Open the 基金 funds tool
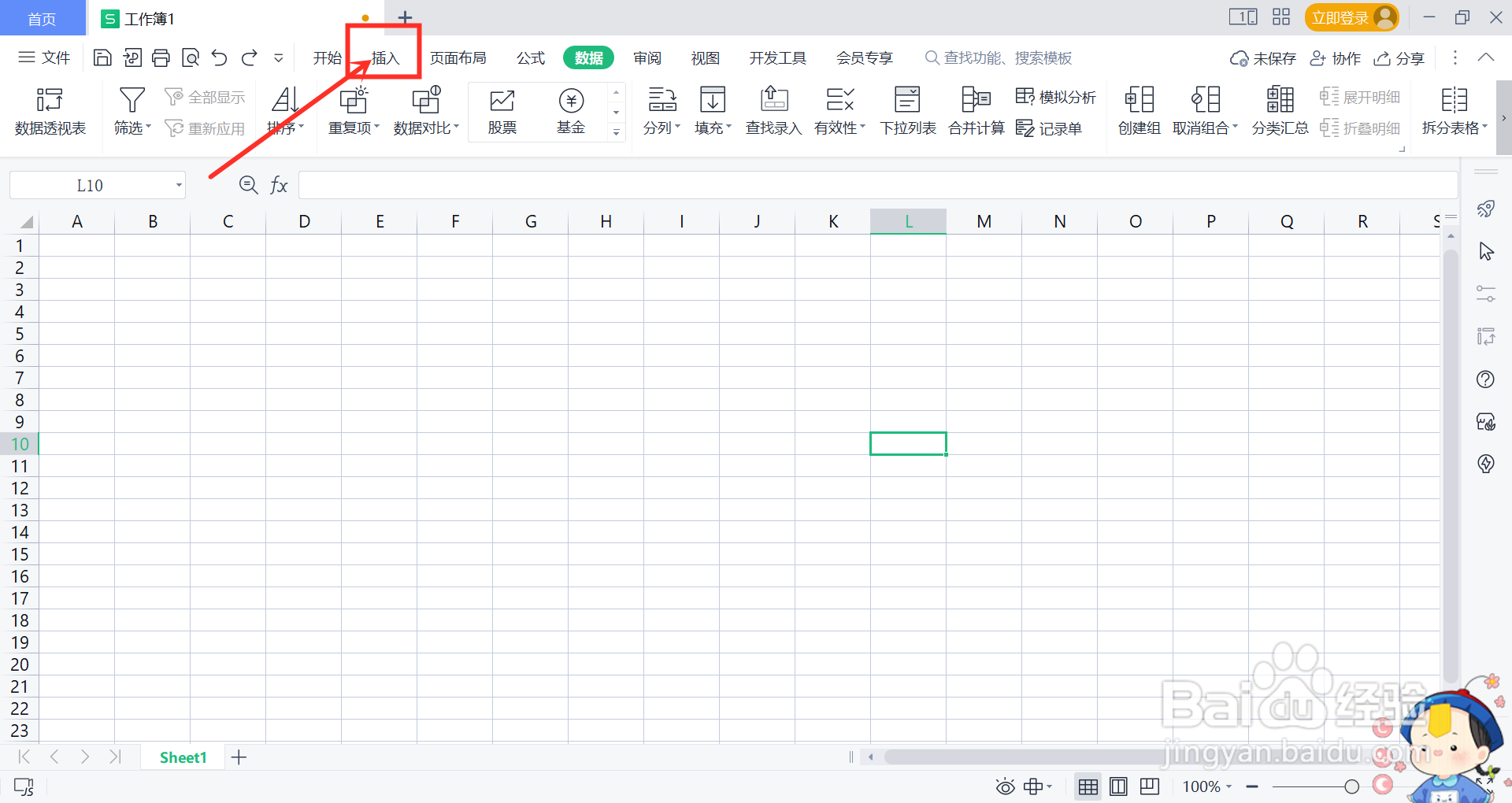This screenshot has height=803, width=1512. pos(570,110)
